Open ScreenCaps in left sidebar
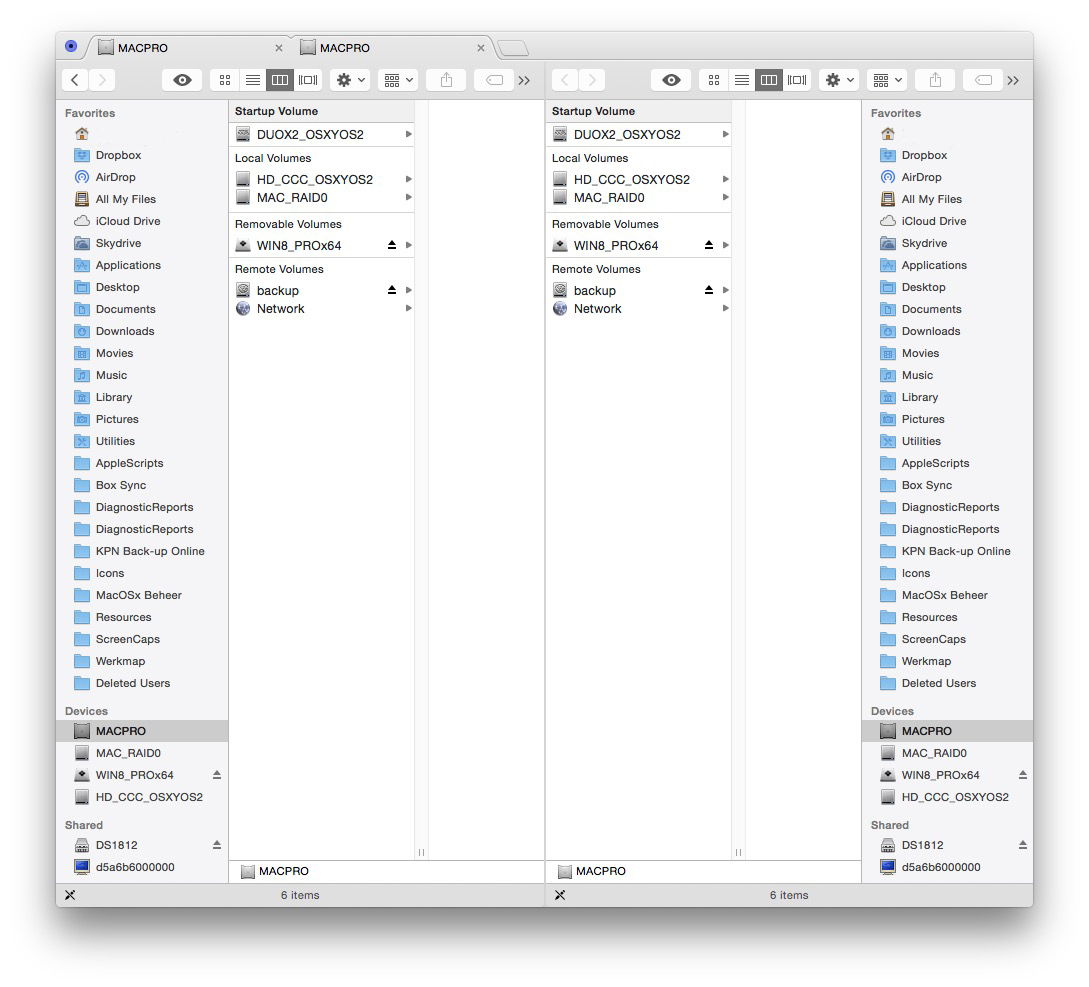1089x987 pixels. [x=142, y=639]
